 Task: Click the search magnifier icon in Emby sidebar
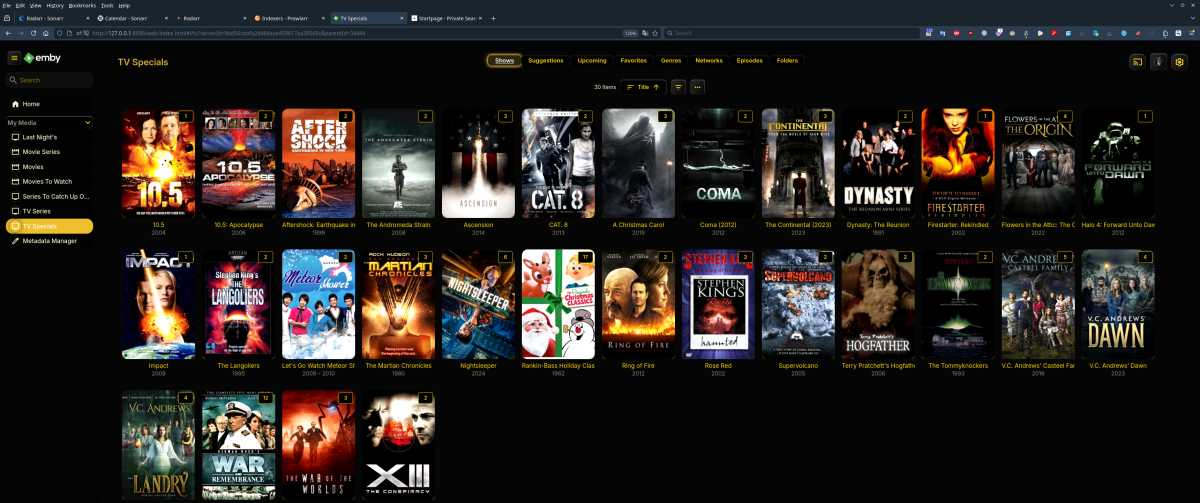14,80
